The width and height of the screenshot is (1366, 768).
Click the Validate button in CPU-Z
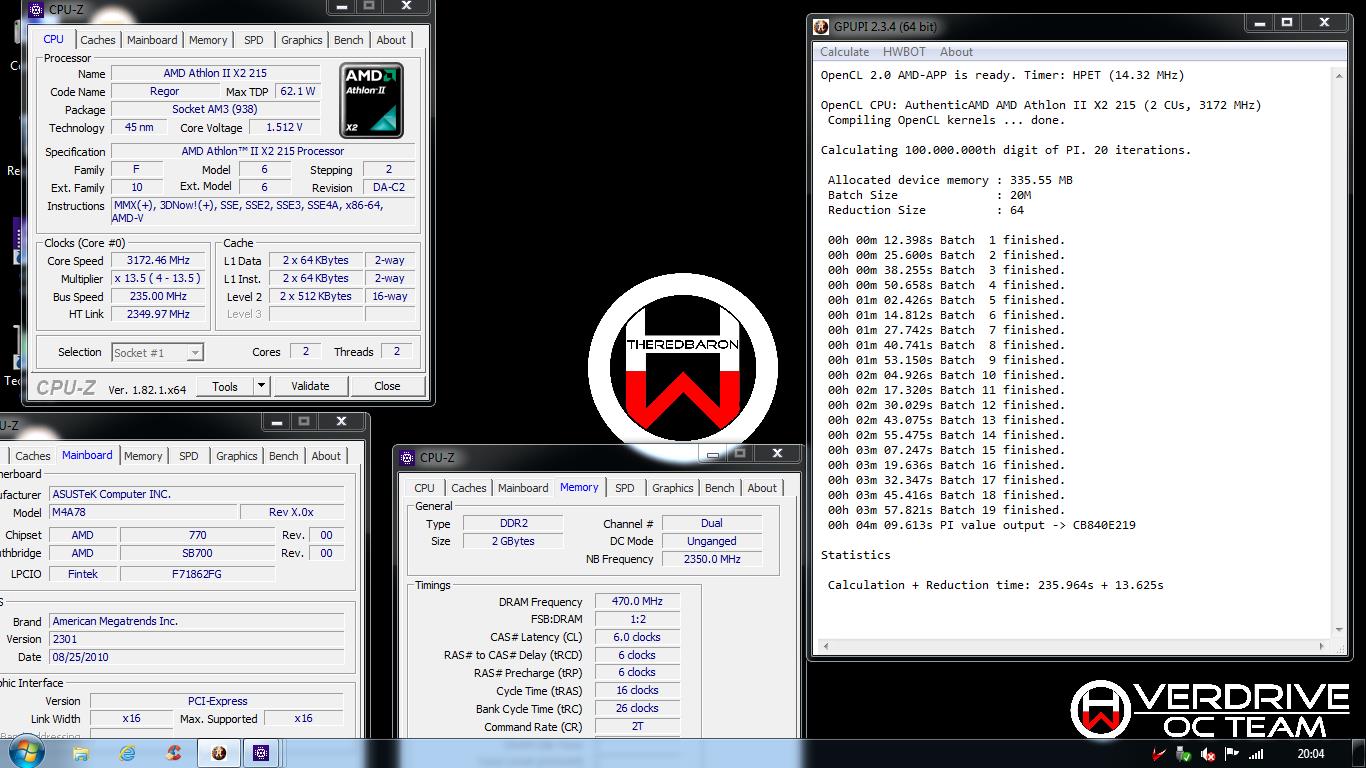(310, 386)
